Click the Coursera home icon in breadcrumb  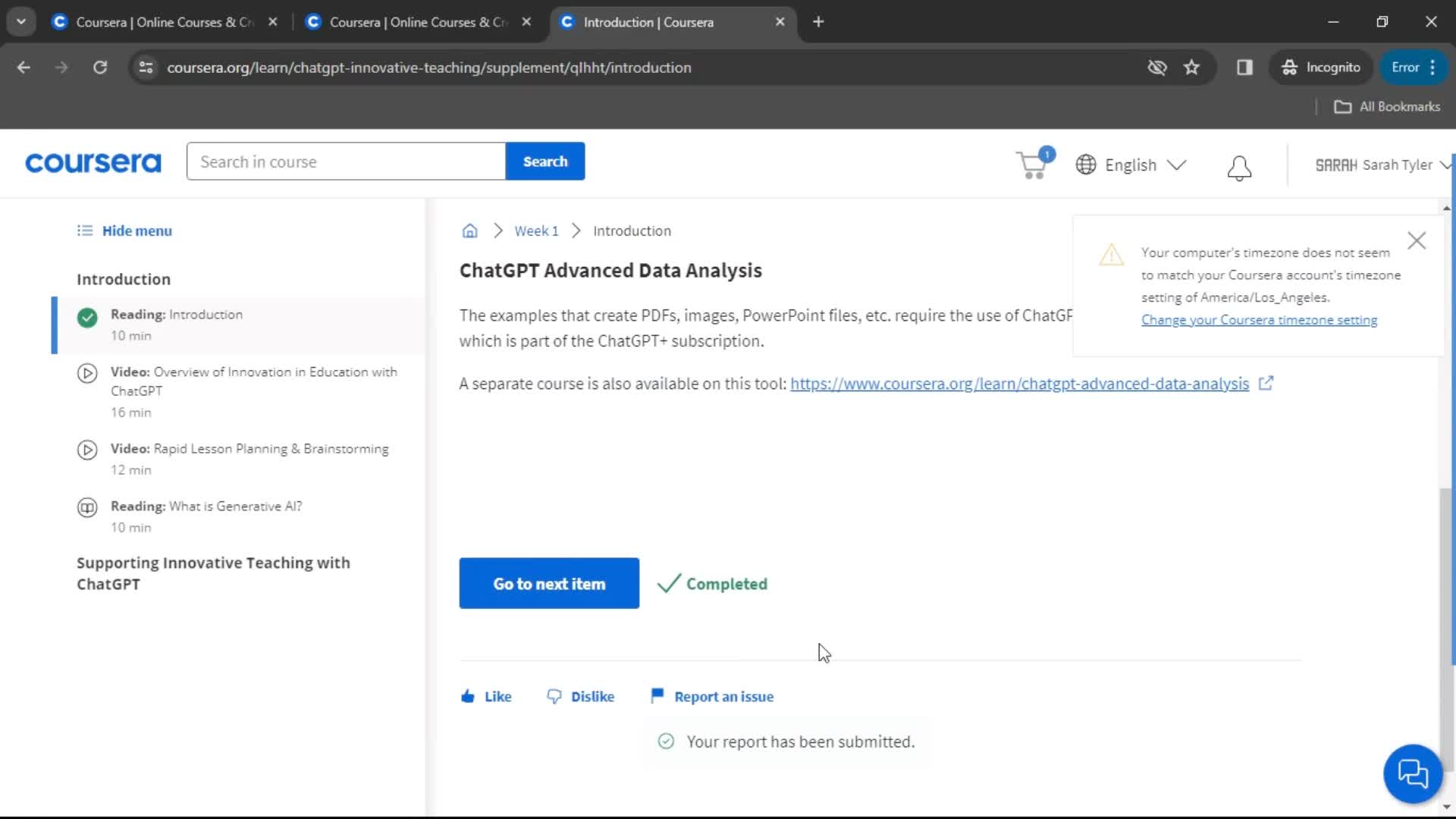click(x=469, y=230)
